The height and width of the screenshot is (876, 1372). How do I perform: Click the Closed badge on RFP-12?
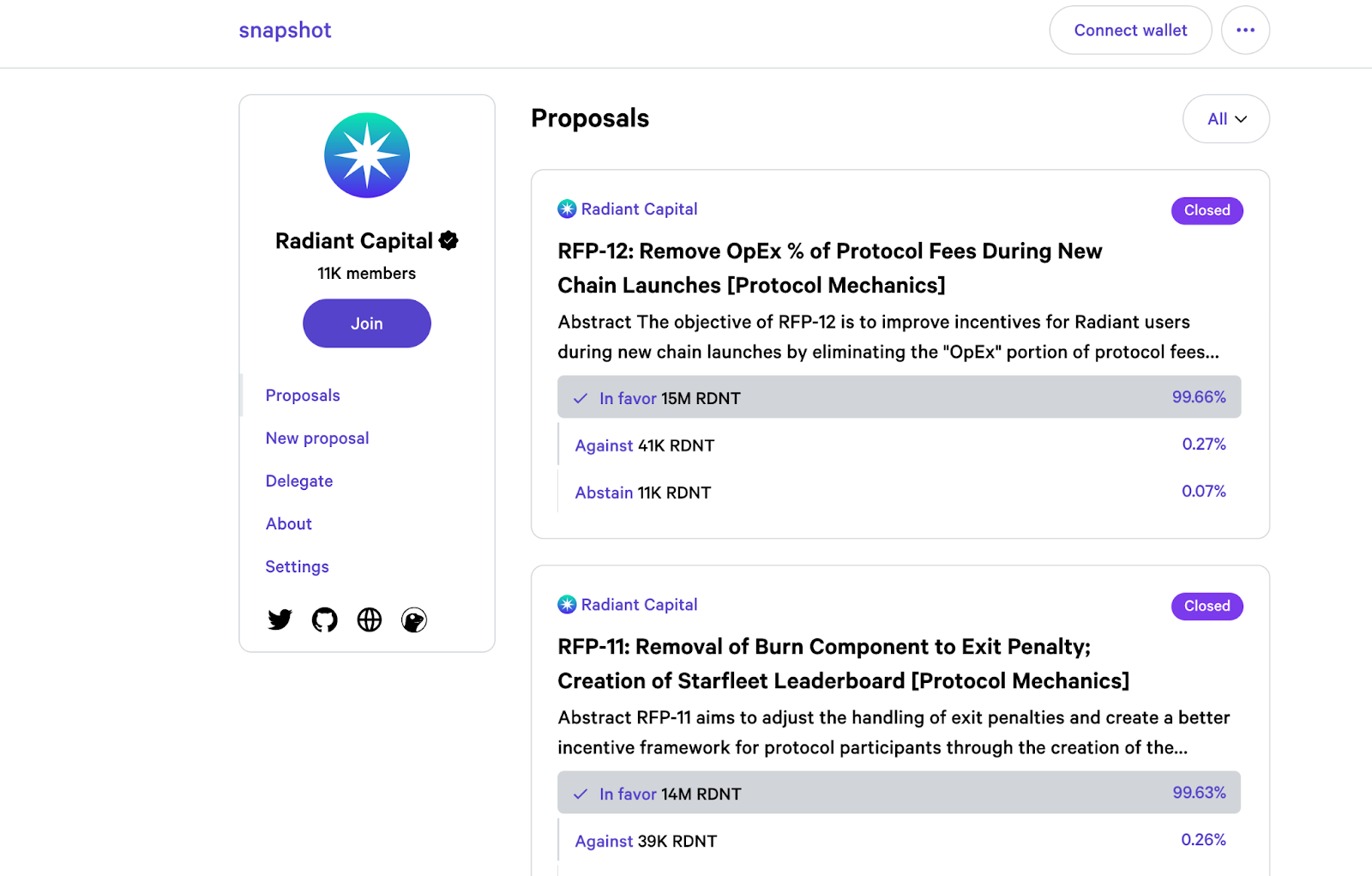pos(1207,210)
